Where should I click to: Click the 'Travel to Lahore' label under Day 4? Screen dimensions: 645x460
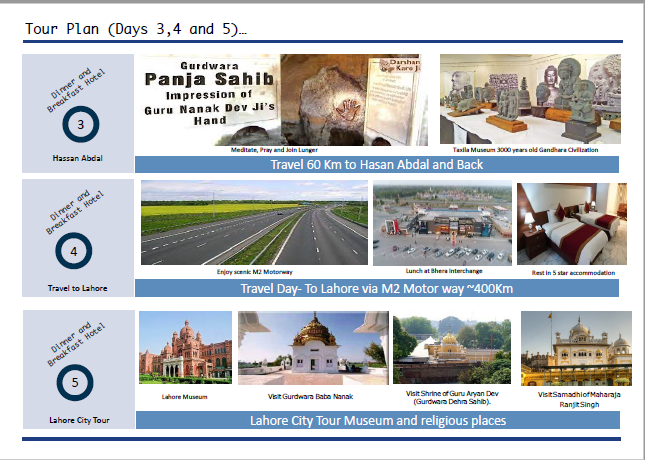tap(77, 288)
